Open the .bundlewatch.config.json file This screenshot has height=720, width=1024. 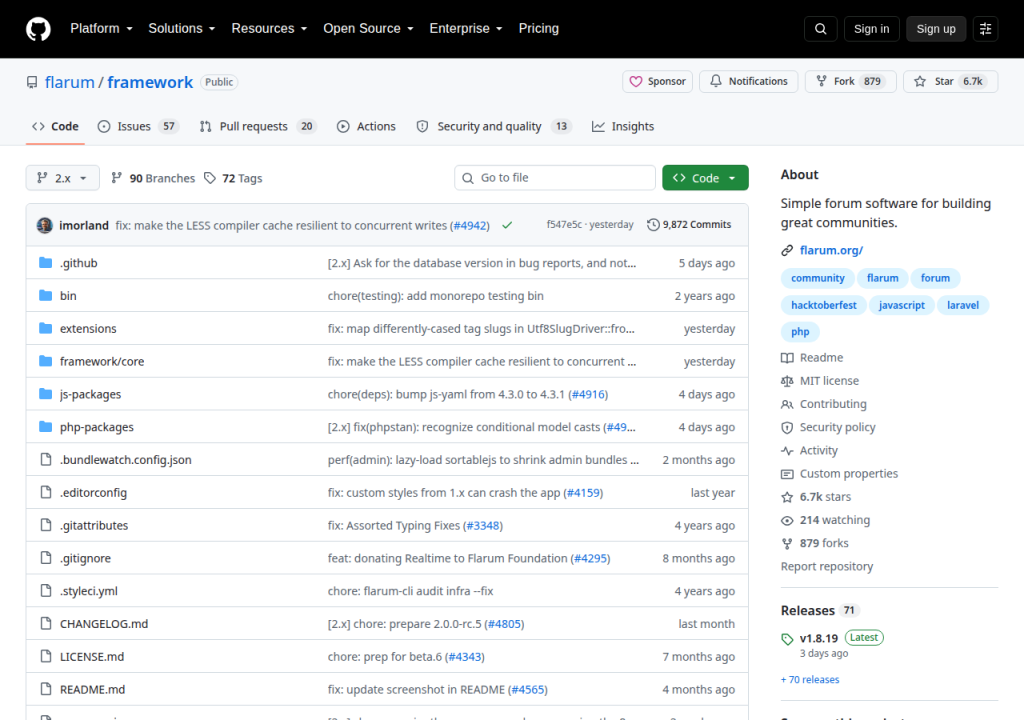point(126,459)
